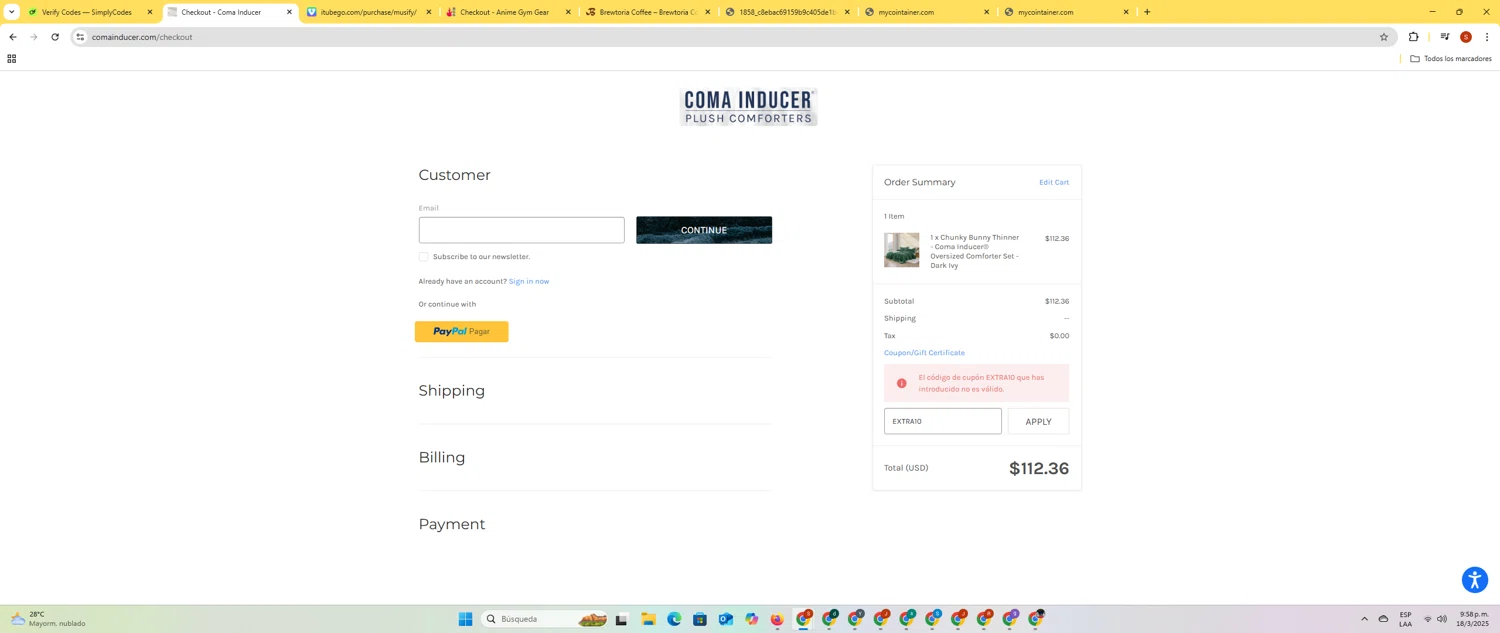This screenshot has width=1500, height=633.
Task: Click the Edit Cart link
Action: pyautogui.click(x=1054, y=182)
